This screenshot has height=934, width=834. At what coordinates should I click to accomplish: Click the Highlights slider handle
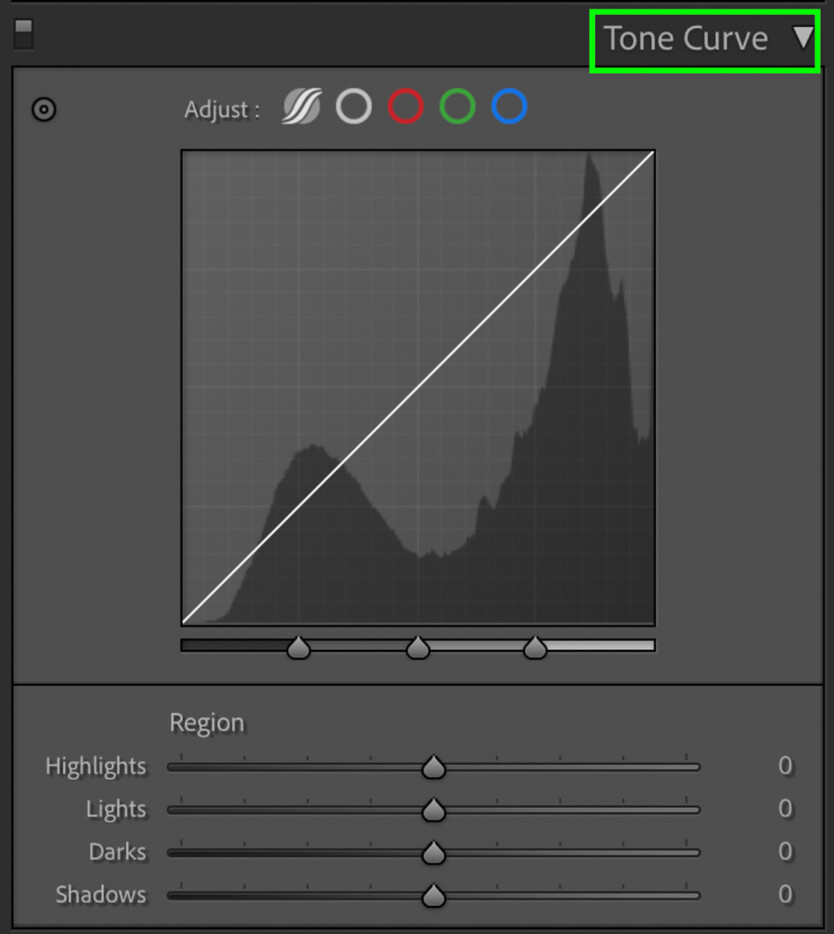click(433, 766)
